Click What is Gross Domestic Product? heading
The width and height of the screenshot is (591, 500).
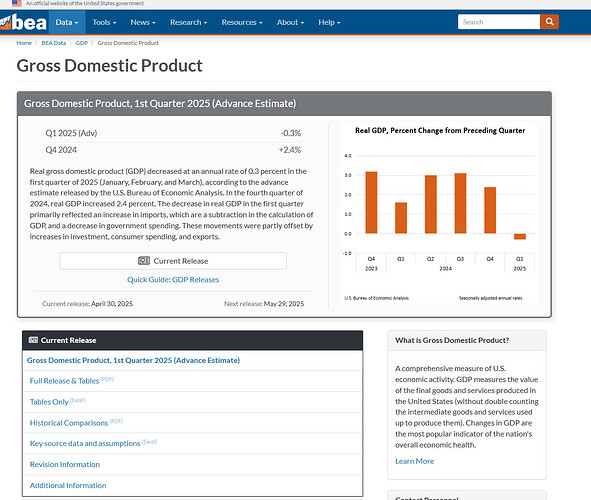pos(452,340)
